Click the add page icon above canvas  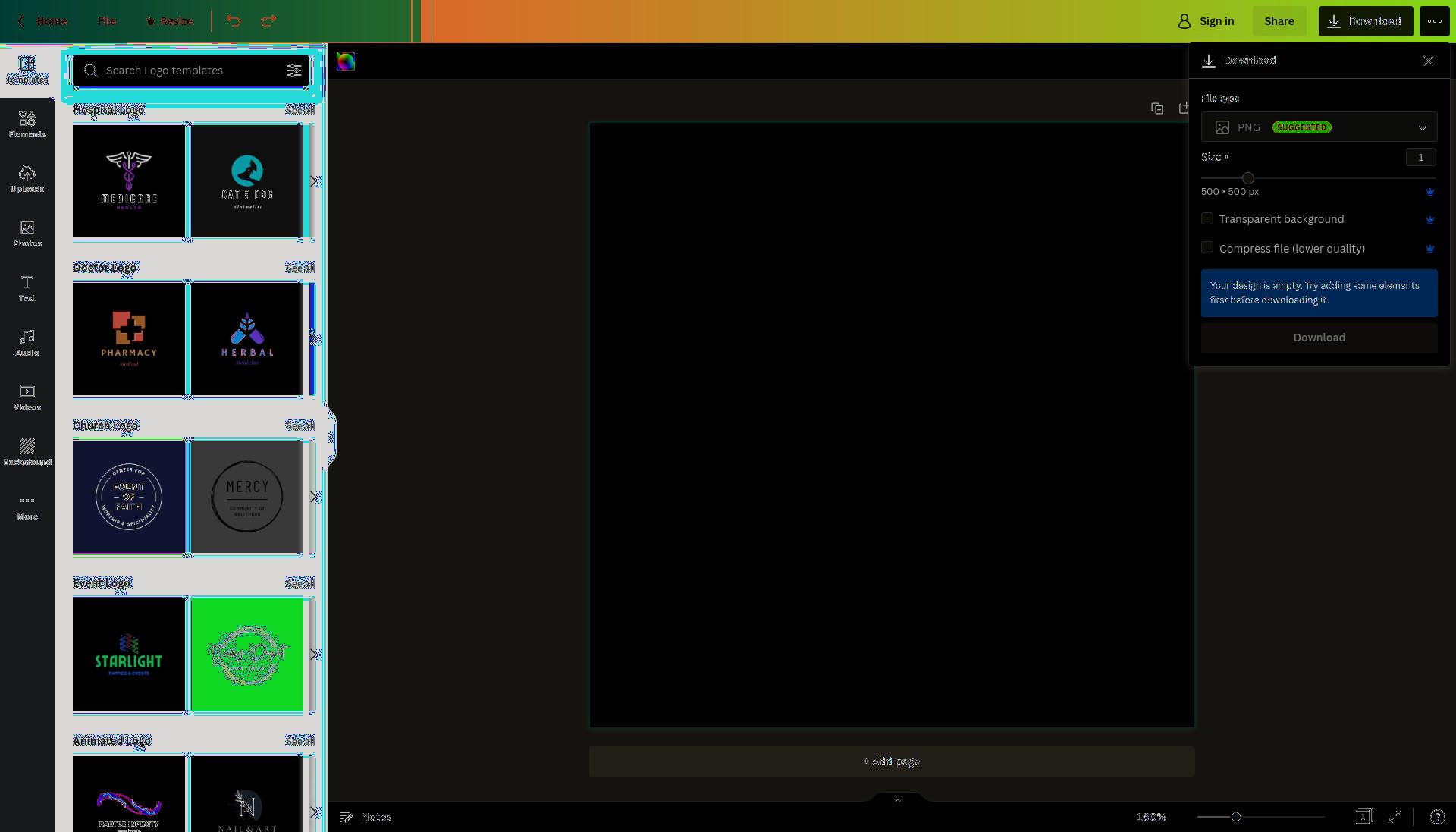pos(1184,108)
